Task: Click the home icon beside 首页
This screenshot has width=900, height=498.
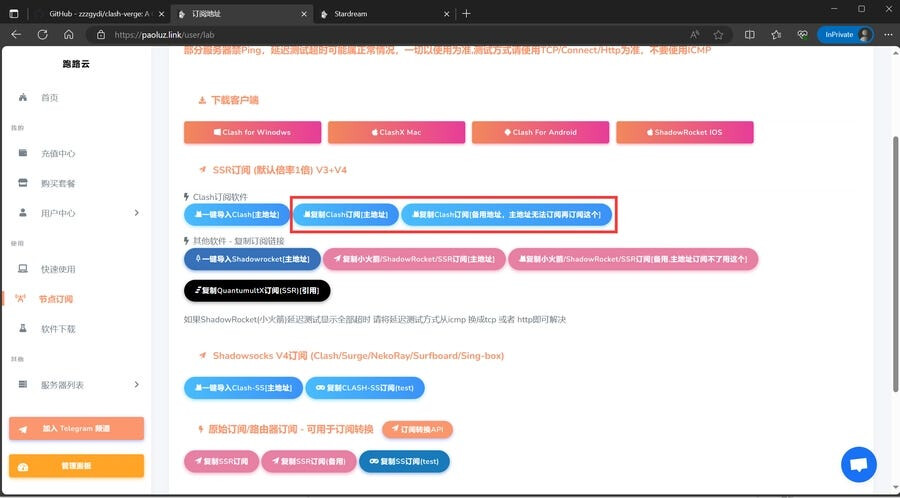Action: point(23,97)
